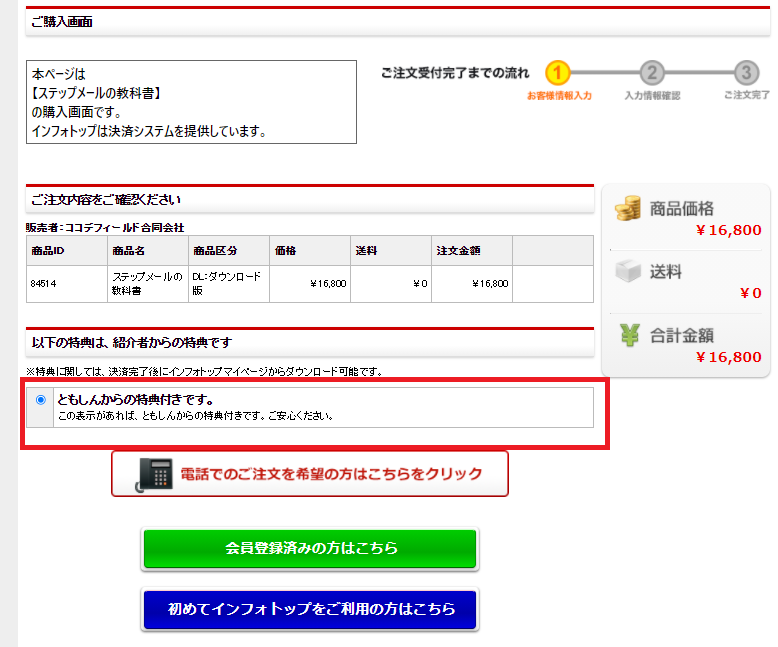
Task: Click the 合計金額 ¥16,800 total amount
Action: coord(728,357)
